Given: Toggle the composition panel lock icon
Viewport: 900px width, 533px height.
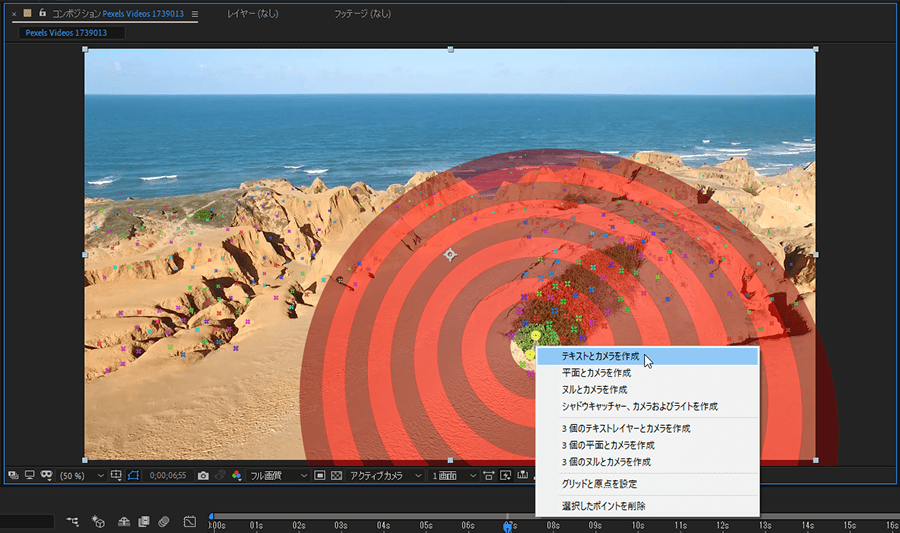Looking at the screenshot, I should click(42, 13).
